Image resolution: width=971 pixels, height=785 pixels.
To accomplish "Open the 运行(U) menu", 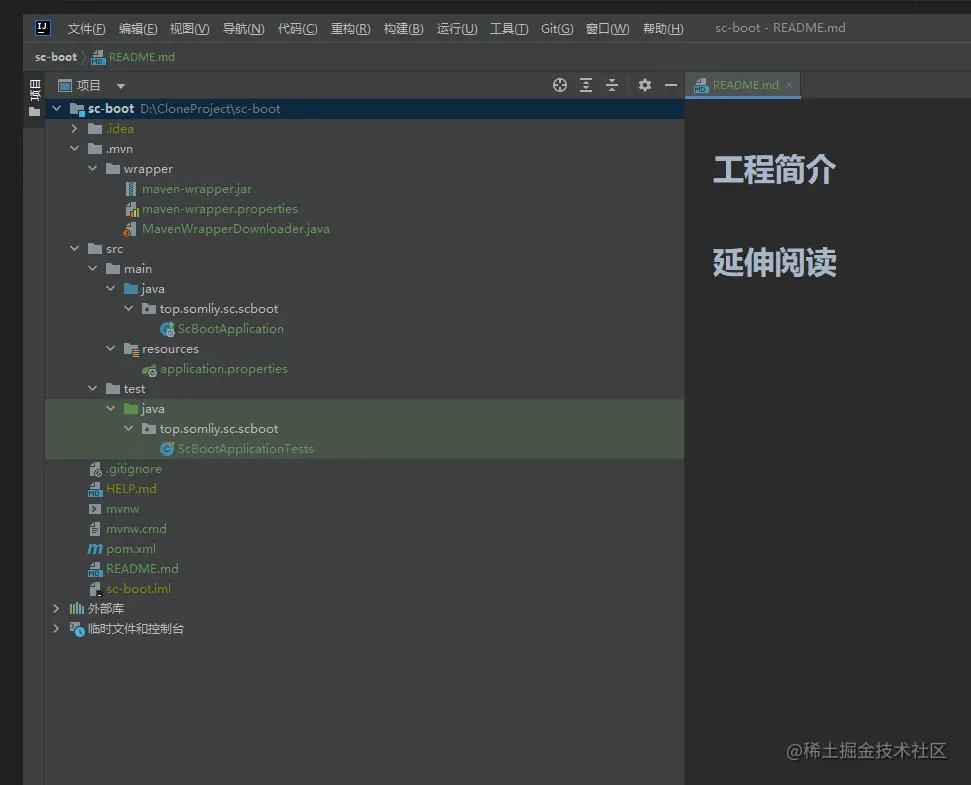I will tap(457, 28).
